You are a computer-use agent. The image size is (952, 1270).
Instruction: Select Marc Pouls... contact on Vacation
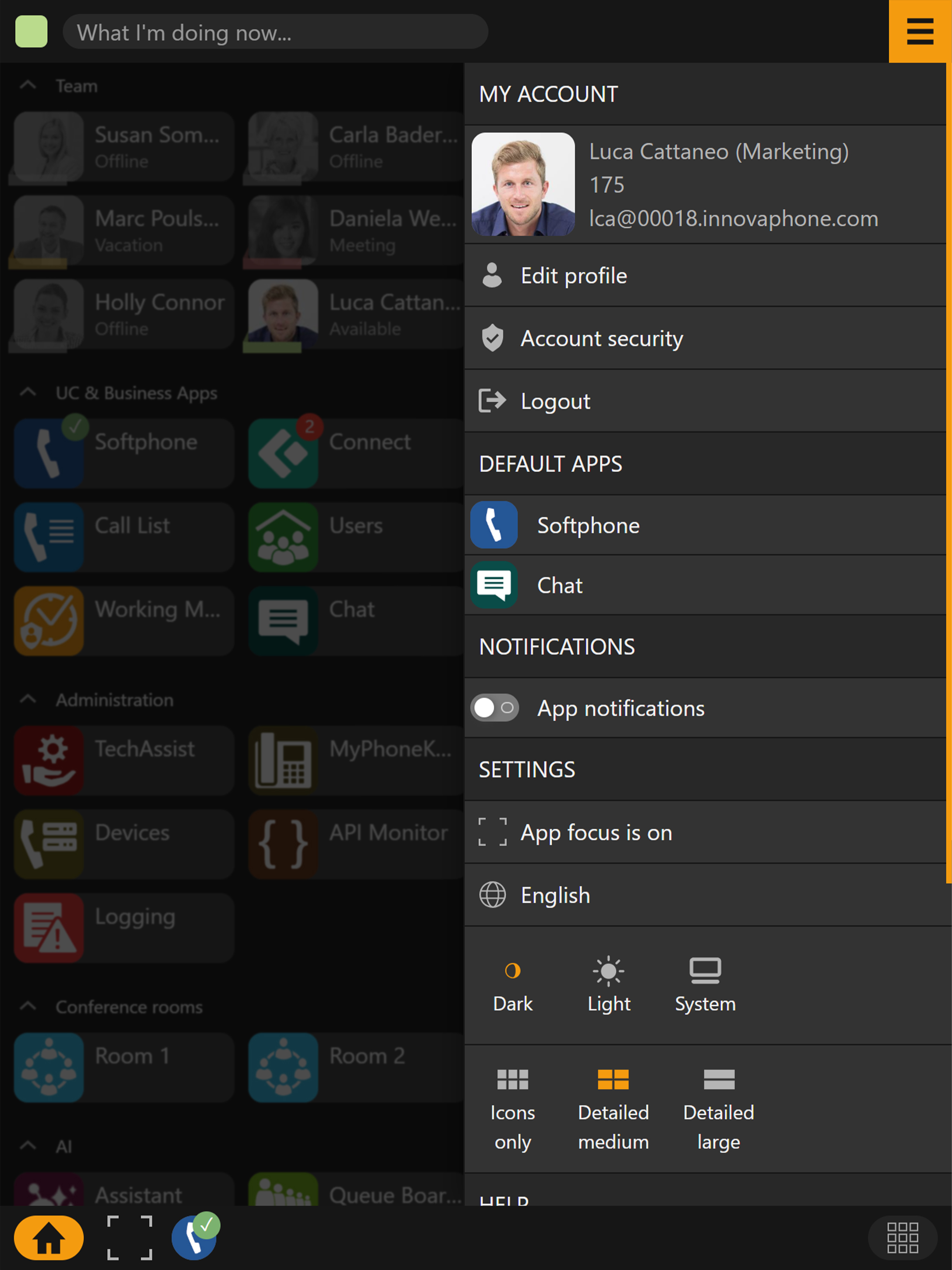coord(124,230)
